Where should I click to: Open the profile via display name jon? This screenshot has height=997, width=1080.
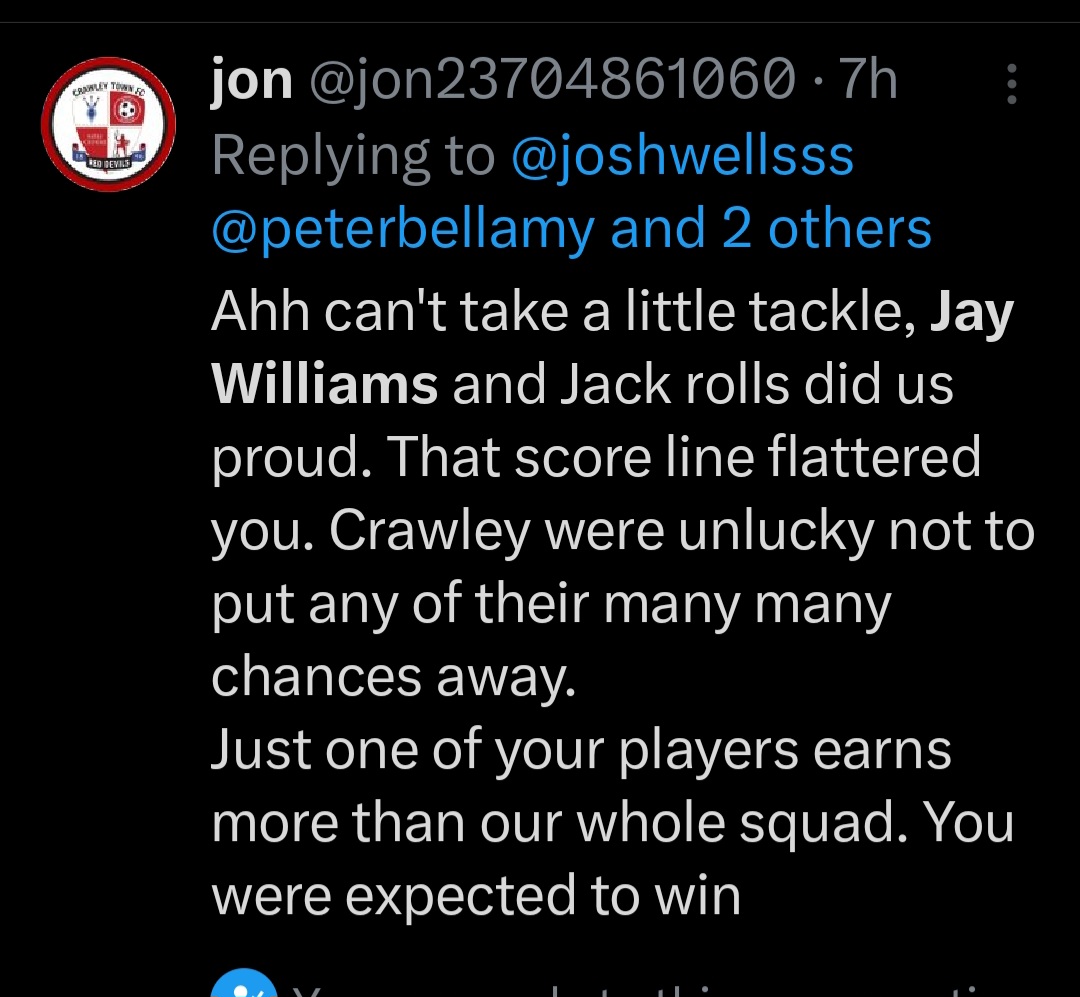point(251,81)
